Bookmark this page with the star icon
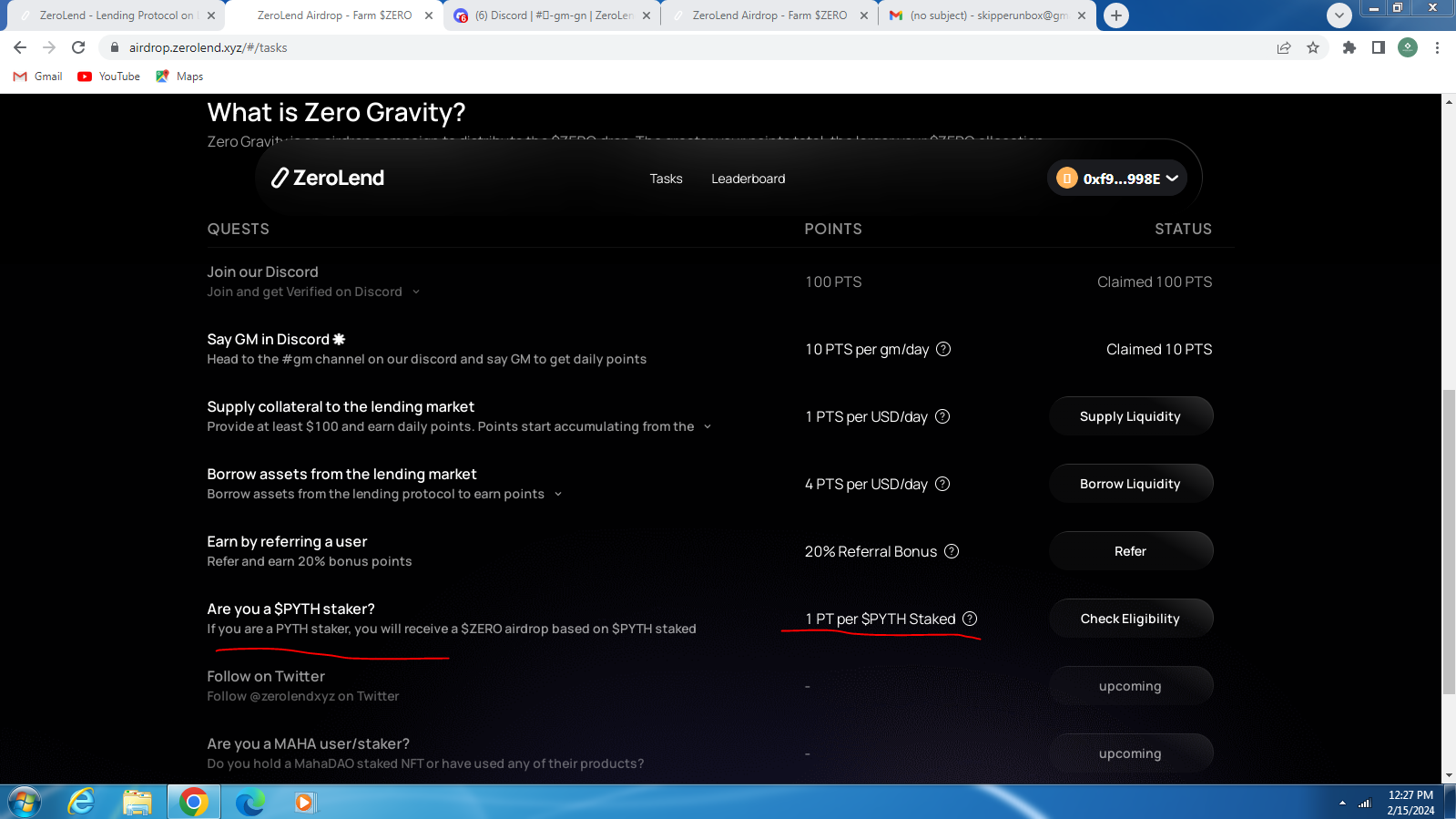The height and width of the screenshot is (819, 1456). (x=1313, y=47)
